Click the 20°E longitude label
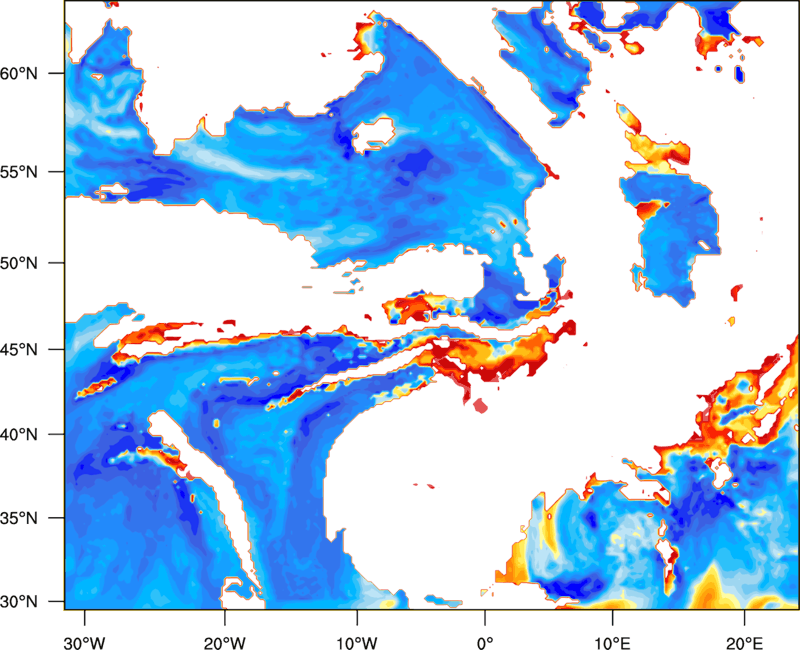Screen dimensions: 800x650 tap(744, 643)
